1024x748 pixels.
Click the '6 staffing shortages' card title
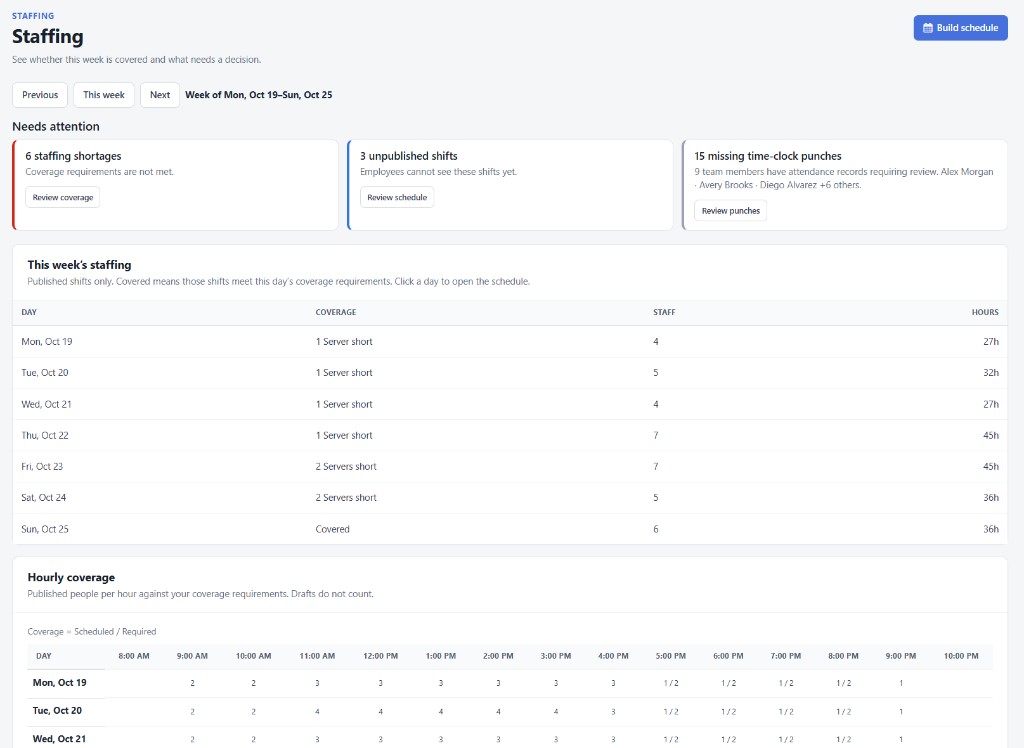(x=73, y=156)
